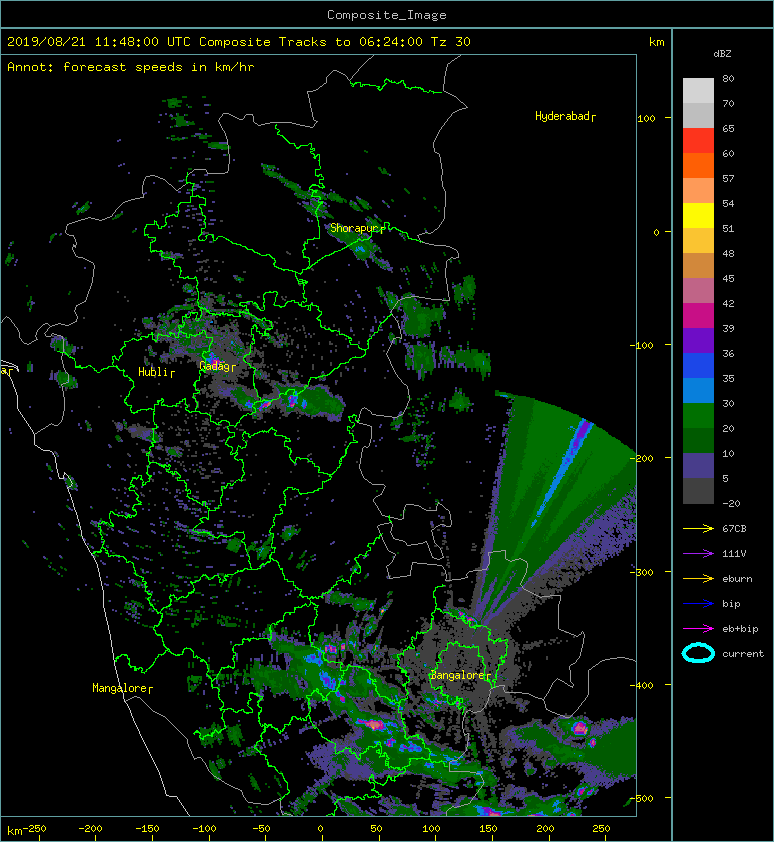Click the light gray 80 dBZ swatch
Viewport: 774px width, 842px height.
tap(698, 90)
